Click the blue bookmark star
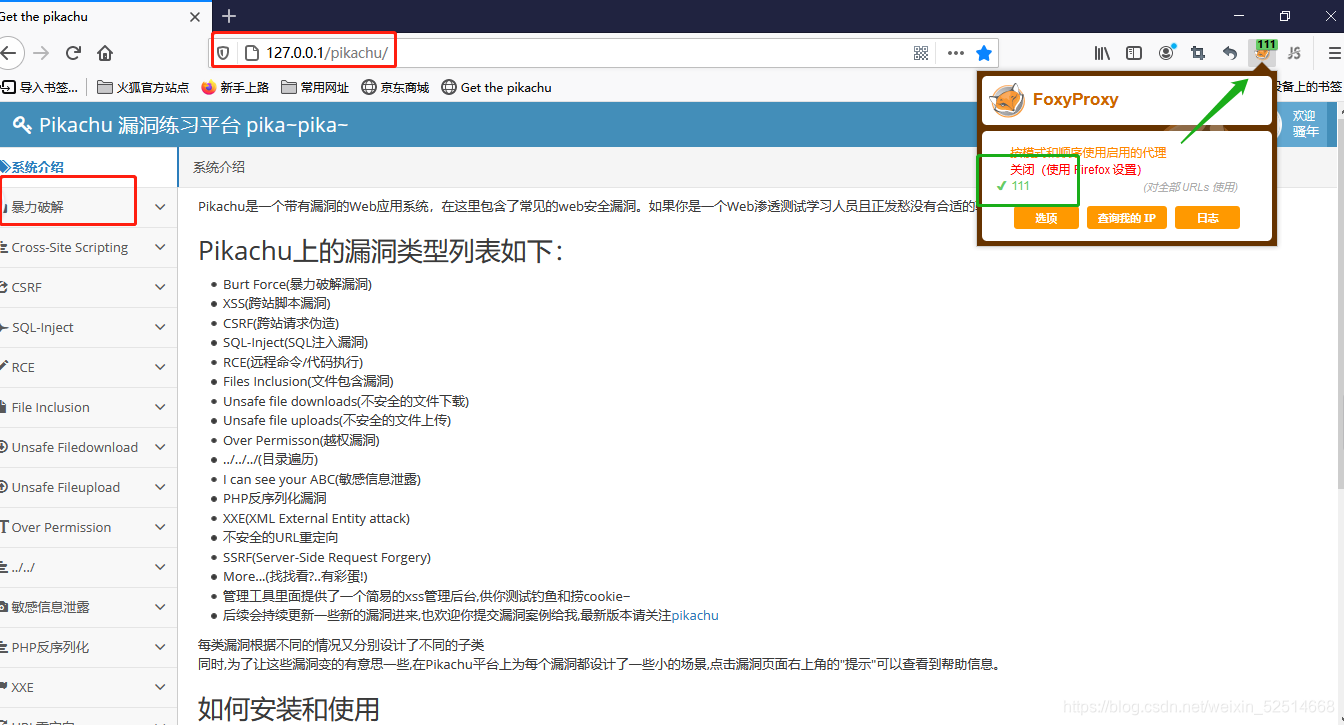 click(984, 53)
